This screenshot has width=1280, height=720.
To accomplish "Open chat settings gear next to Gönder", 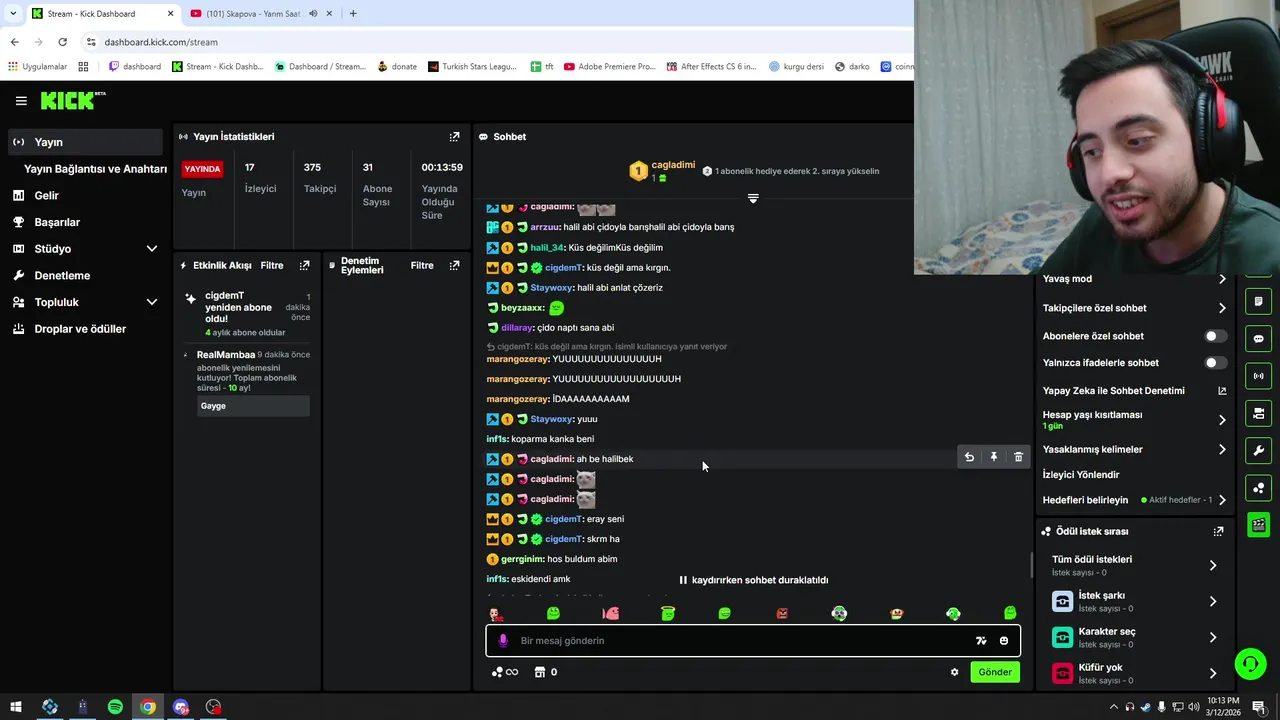I will coord(955,672).
